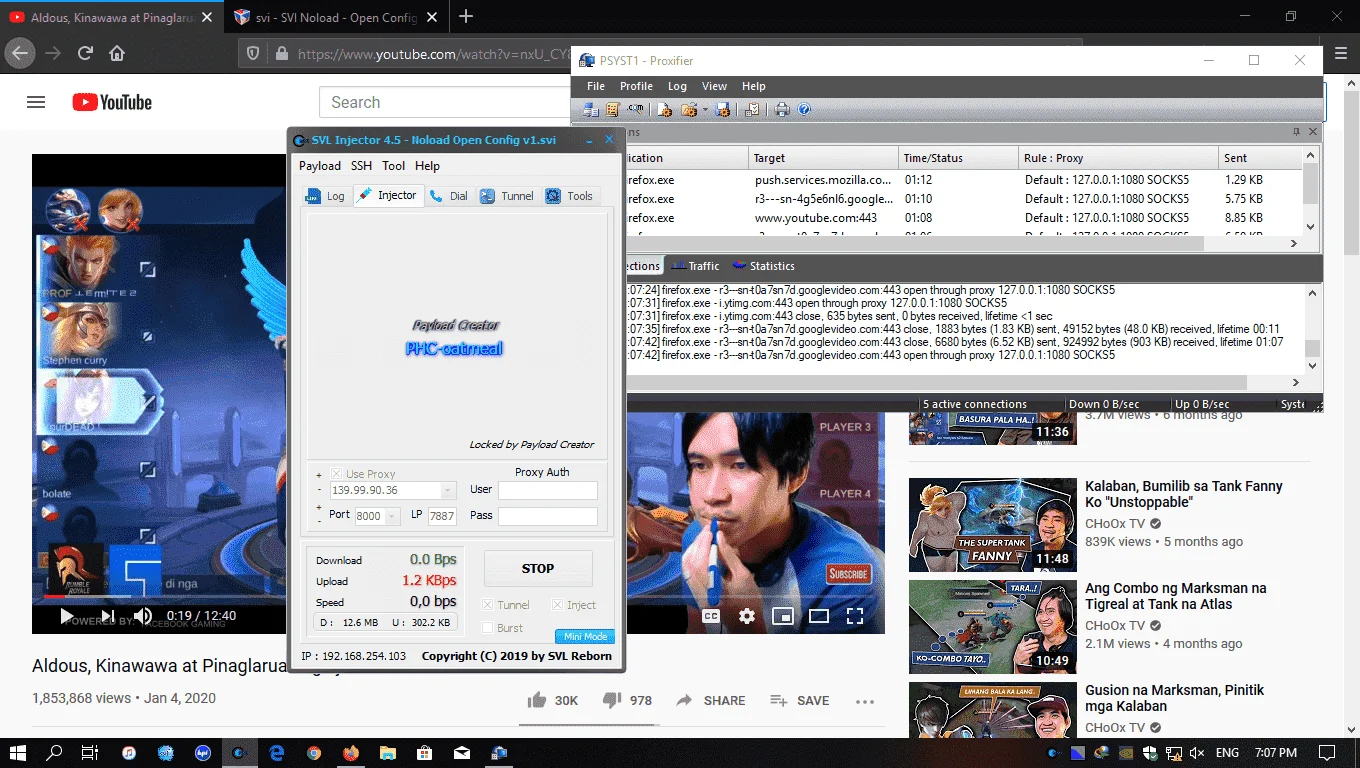Click the red SUBSCRIBE overlay on video
The image size is (1360, 768).
(x=848, y=573)
